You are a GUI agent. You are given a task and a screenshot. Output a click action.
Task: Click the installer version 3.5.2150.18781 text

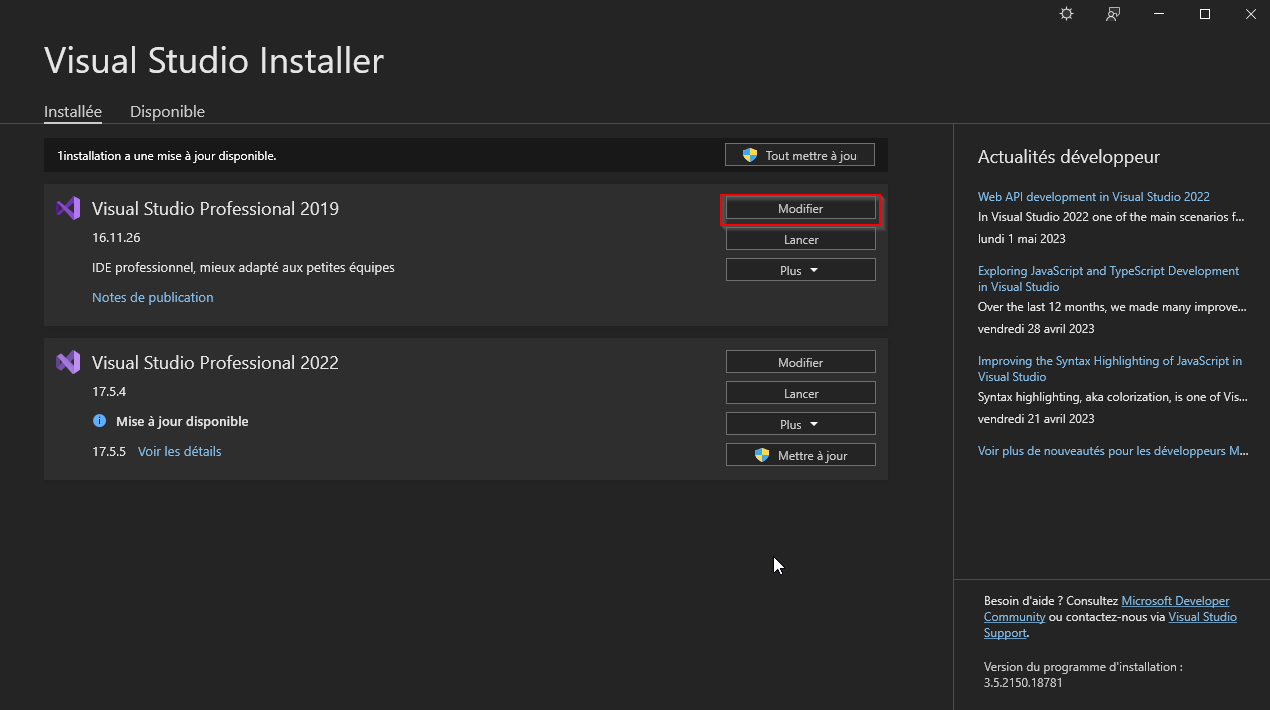(1023, 682)
